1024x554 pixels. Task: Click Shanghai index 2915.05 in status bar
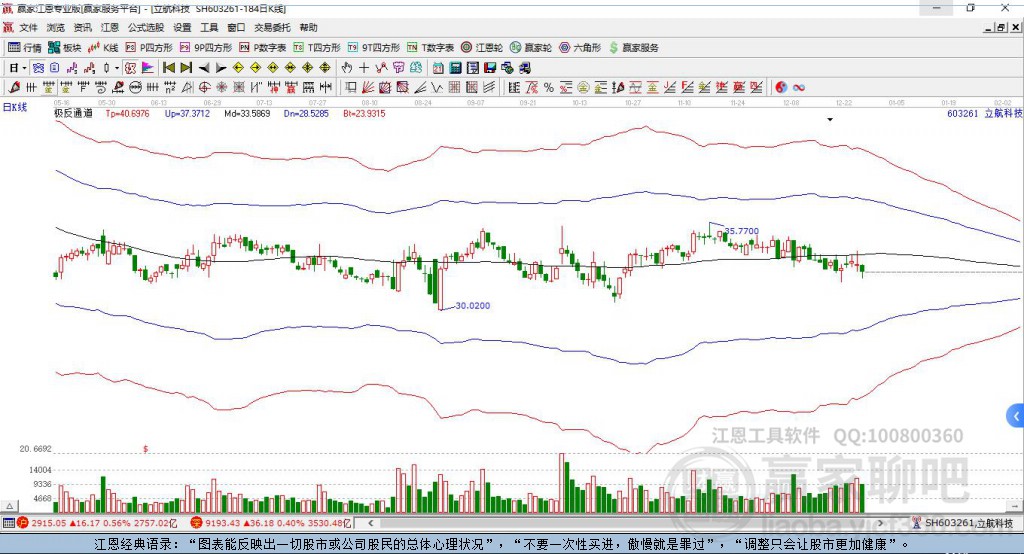coord(49,523)
